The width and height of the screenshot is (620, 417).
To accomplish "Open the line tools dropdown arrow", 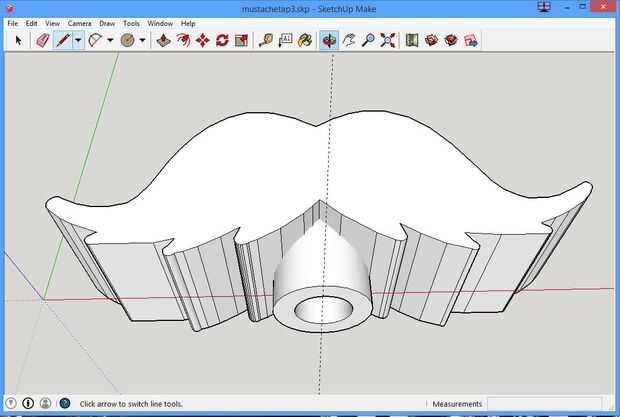I will point(78,40).
